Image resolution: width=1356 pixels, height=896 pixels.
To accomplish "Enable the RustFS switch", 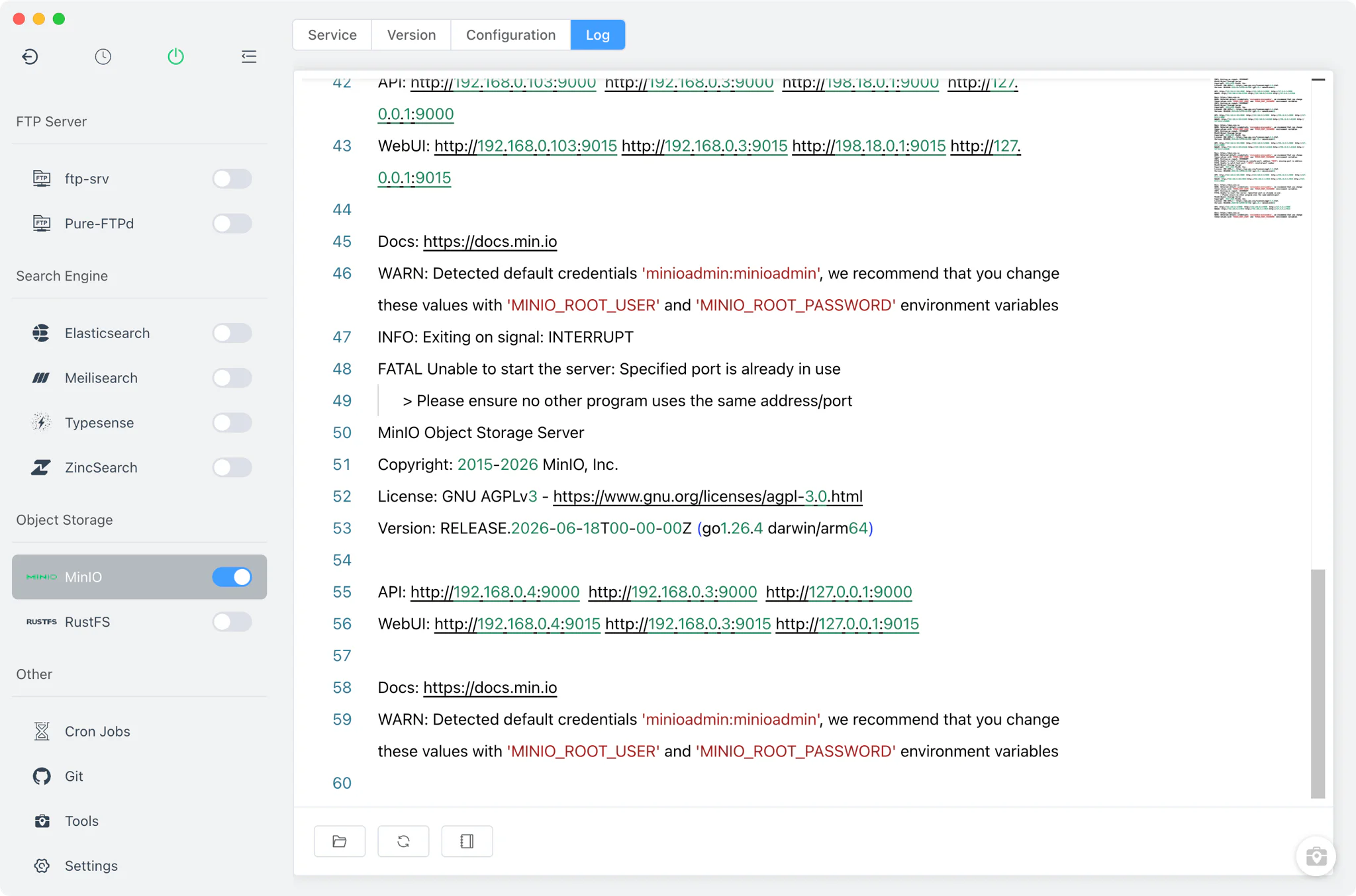I will point(232,622).
